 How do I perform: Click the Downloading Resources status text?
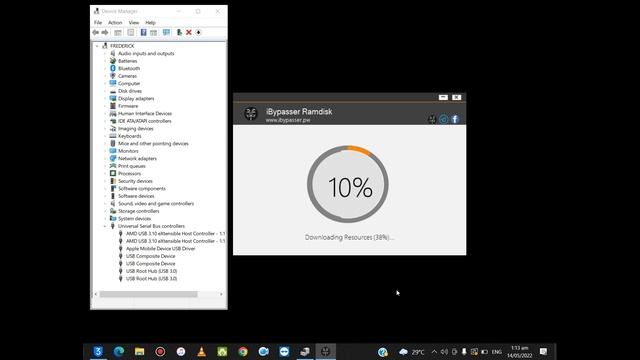(x=349, y=237)
